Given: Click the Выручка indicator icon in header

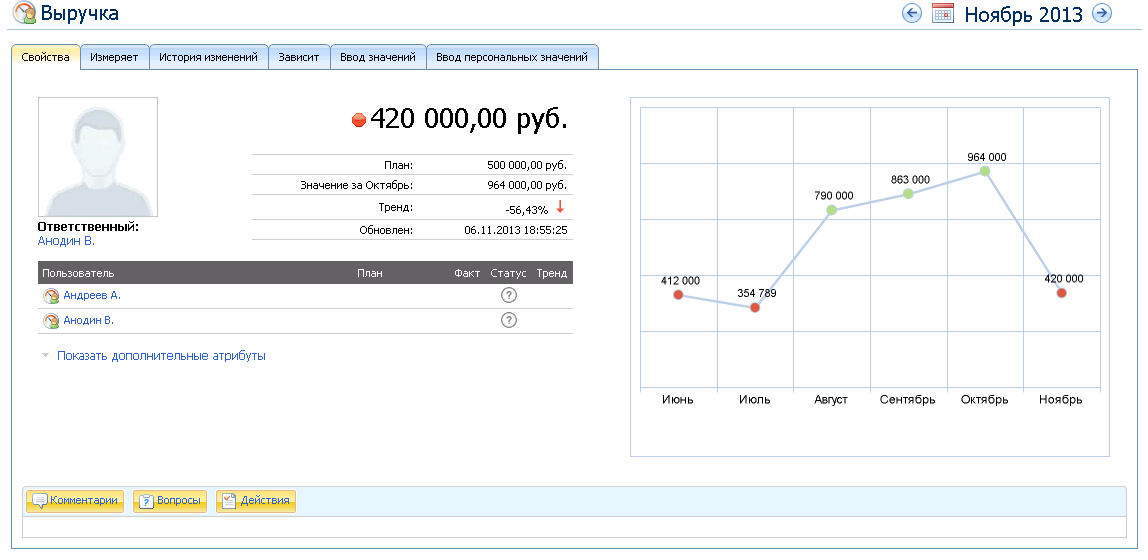Looking at the screenshot, I should [24, 14].
